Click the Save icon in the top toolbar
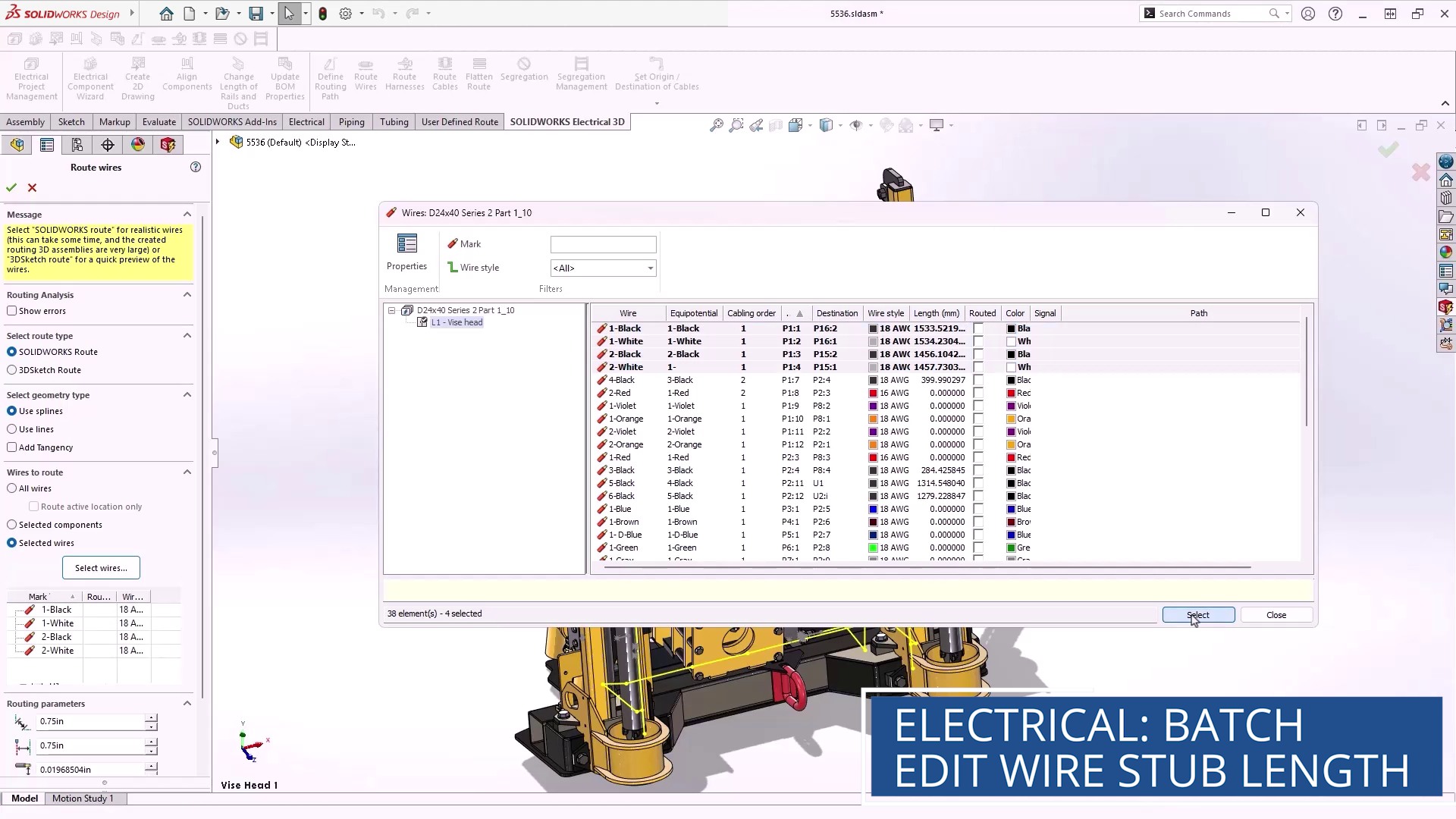Image resolution: width=1456 pixels, height=819 pixels. pos(256,14)
